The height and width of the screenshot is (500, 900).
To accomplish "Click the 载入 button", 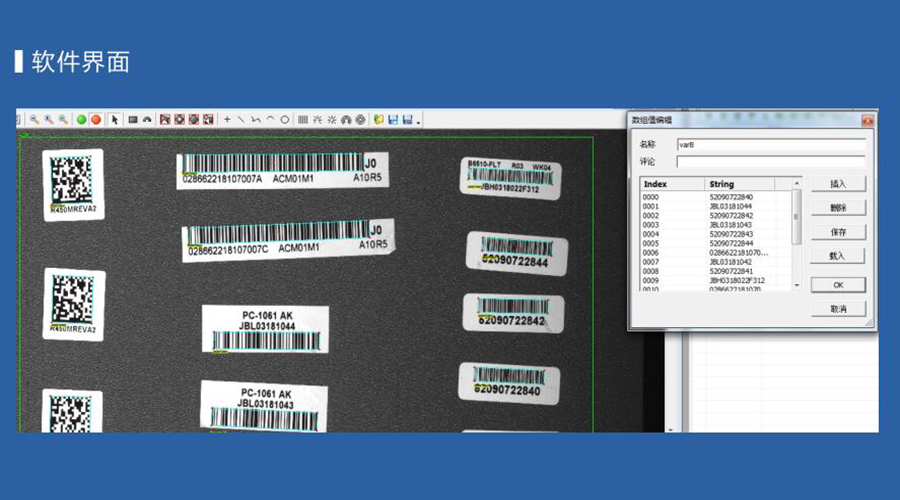I will point(837,256).
